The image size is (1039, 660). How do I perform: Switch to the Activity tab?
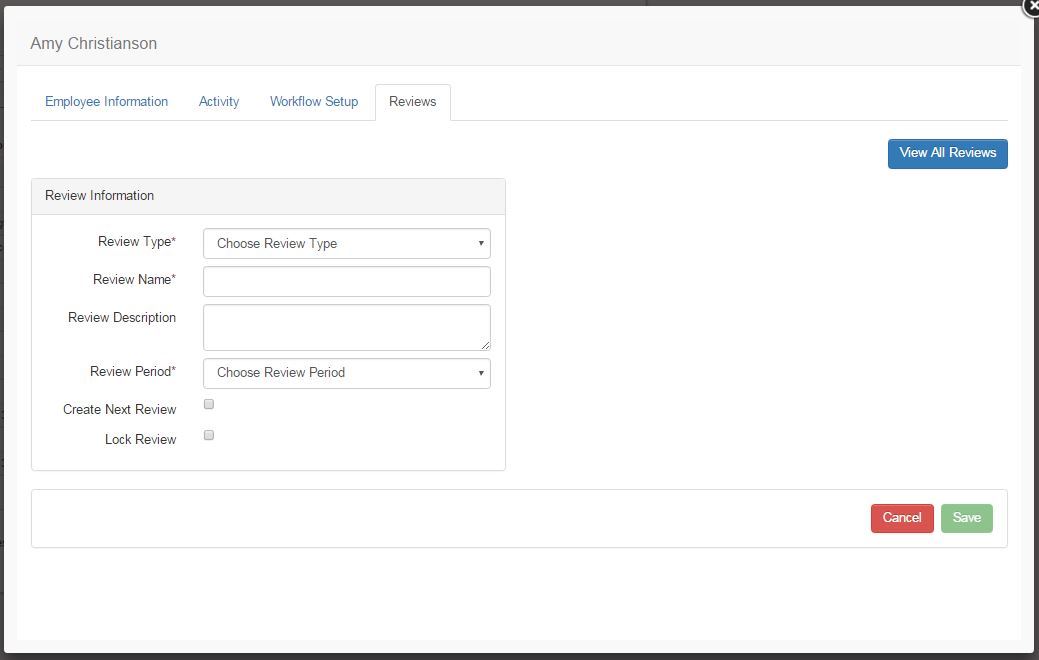(219, 101)
